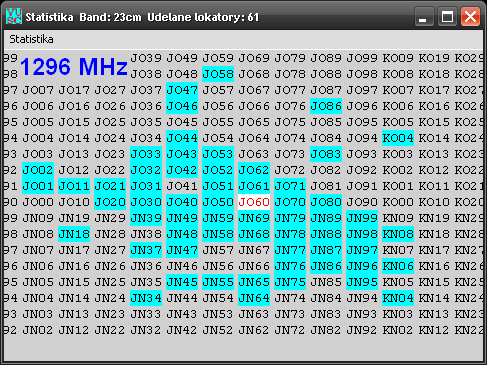Select highlighted locator JO44
This screenshot has height=365, width=487.
click(x=182, y=138)
